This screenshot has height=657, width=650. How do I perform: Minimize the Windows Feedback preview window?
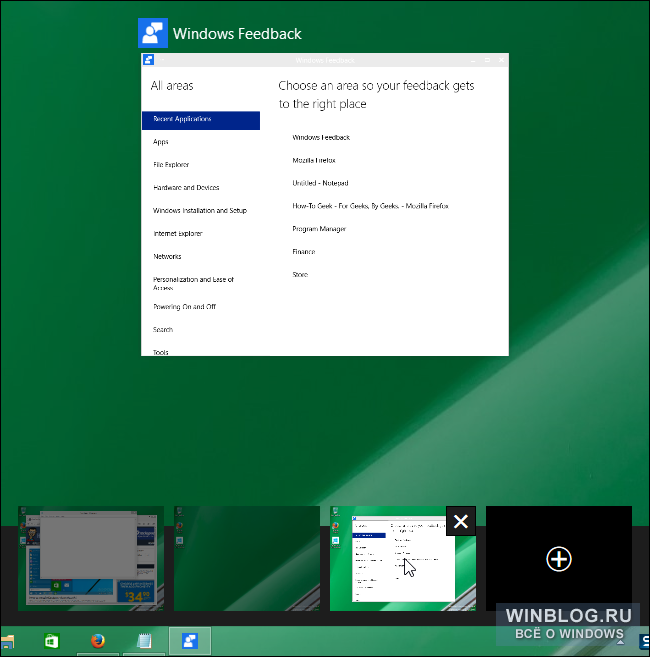click(473, 60)
